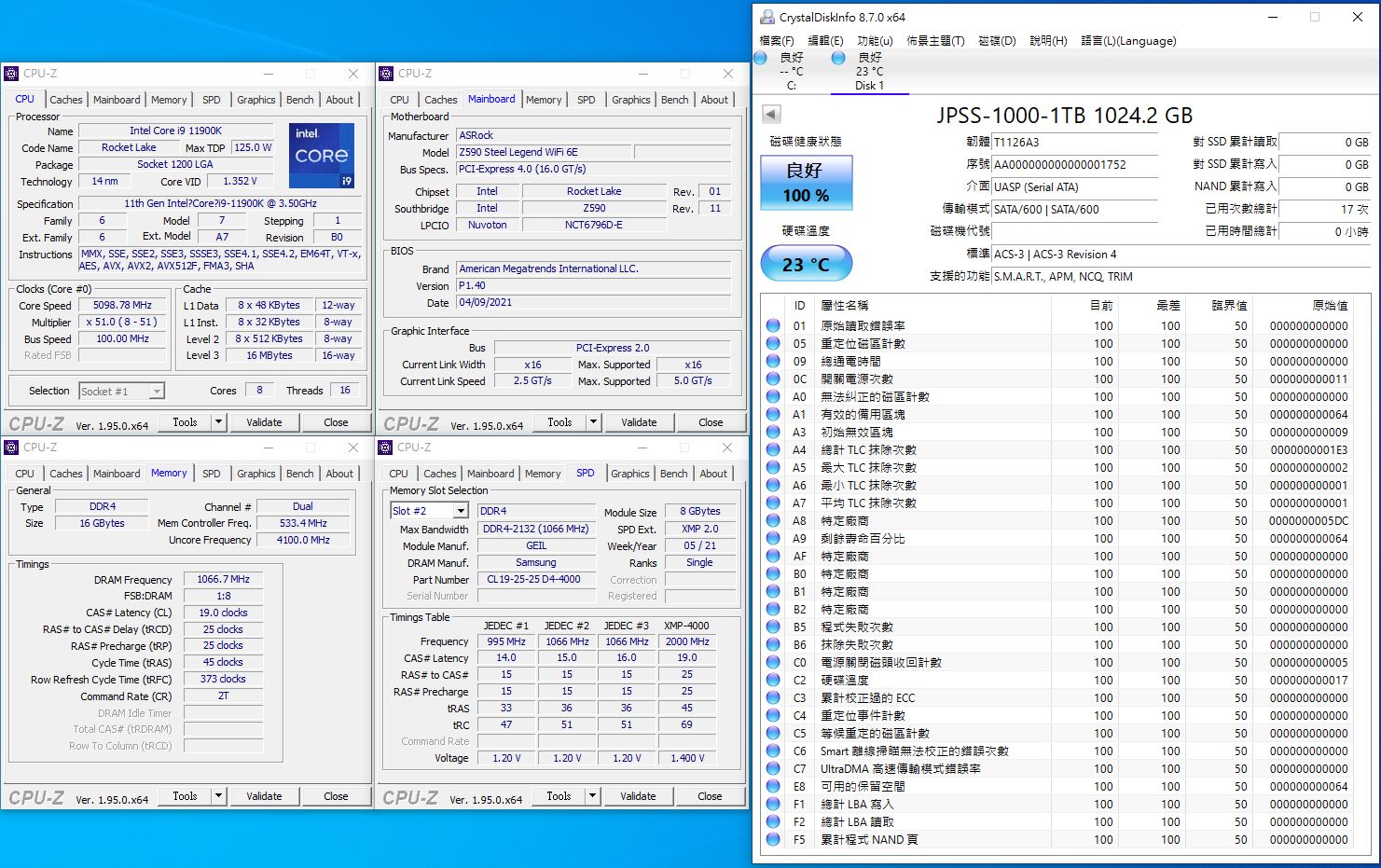Open the 佈景主題(T) menu
The image size is (1381, 868).
(x=935, y=41)
